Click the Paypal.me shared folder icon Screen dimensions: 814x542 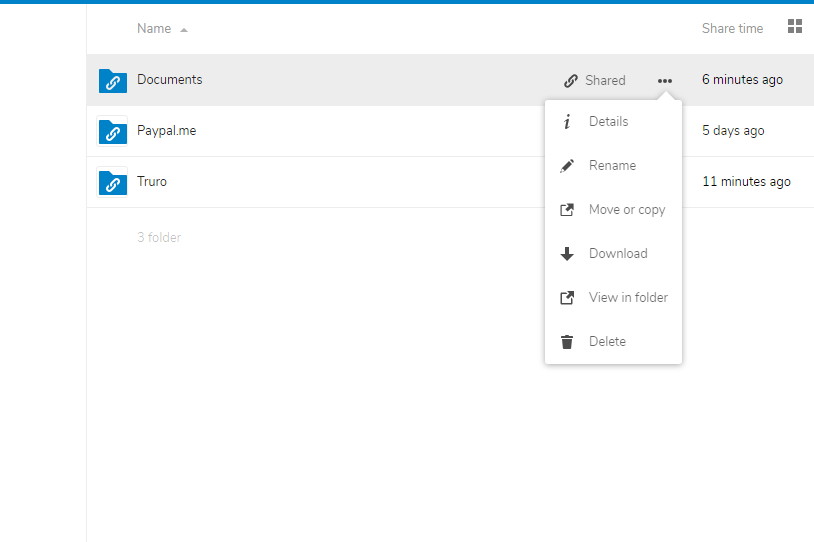click(113, 132)
